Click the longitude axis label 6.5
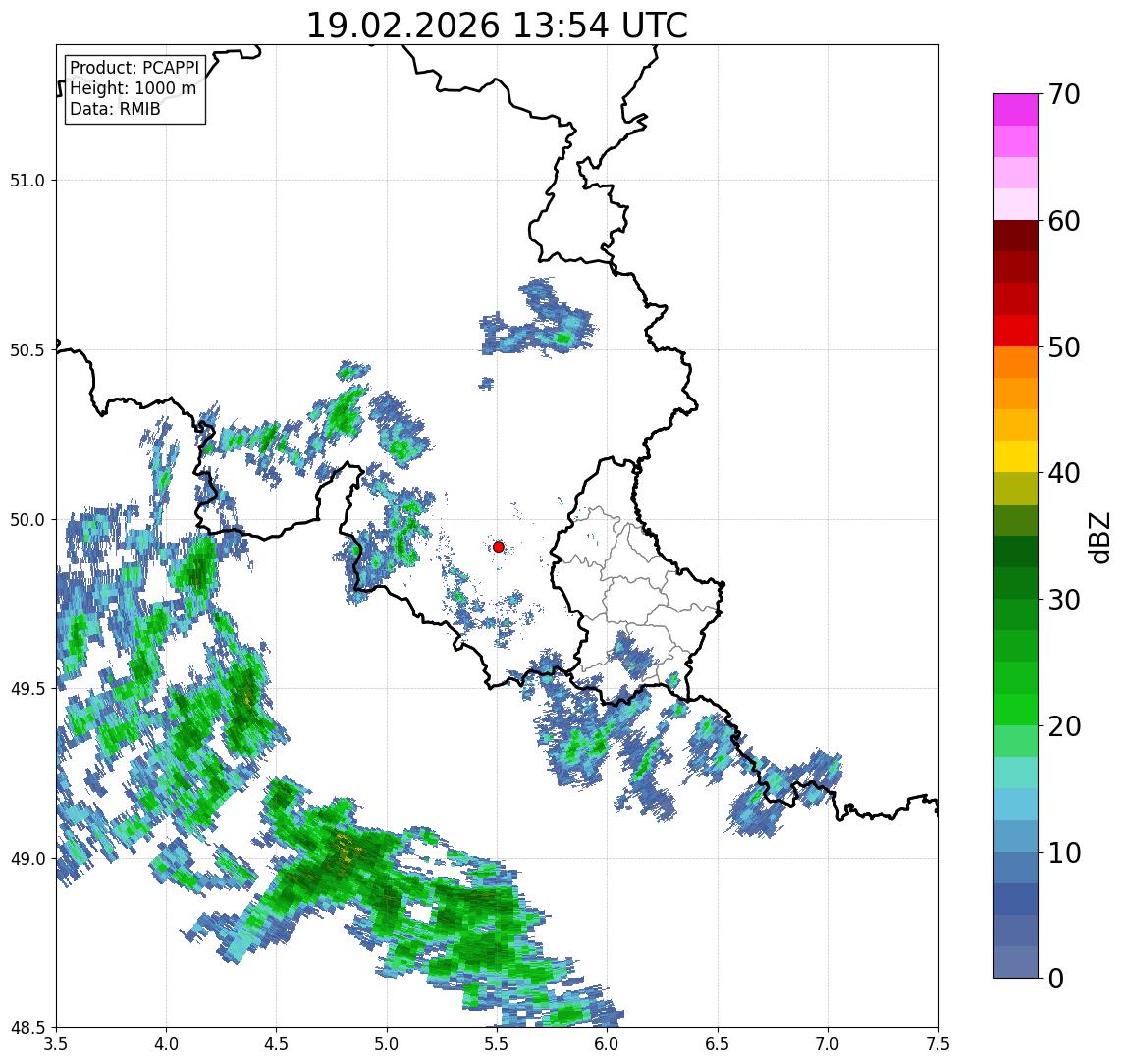The width and height of the screenshot is (1124, 1064). pyautogui.click(x=718, y=1044)
